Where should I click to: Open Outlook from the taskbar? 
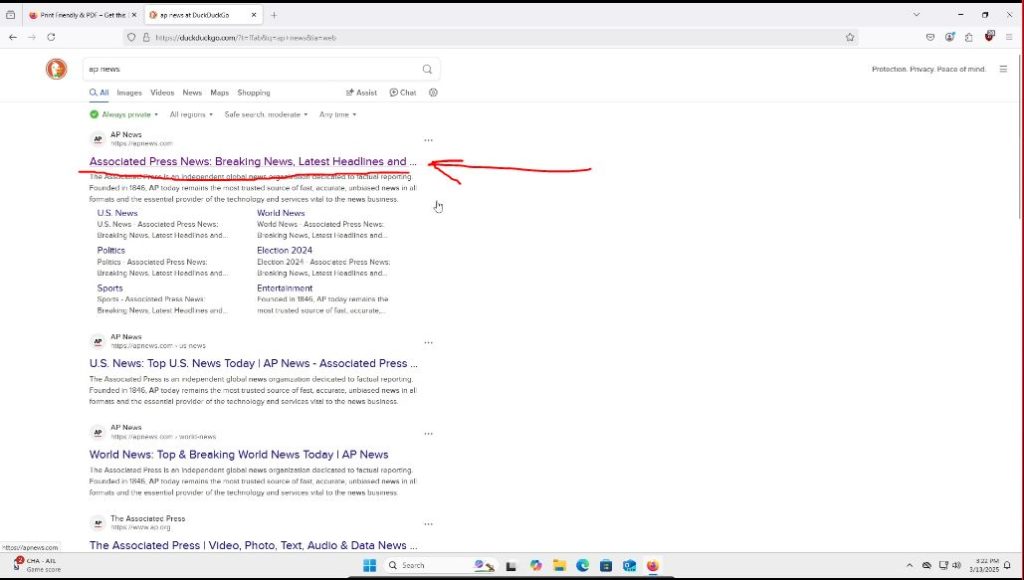[x=630, y=565]
